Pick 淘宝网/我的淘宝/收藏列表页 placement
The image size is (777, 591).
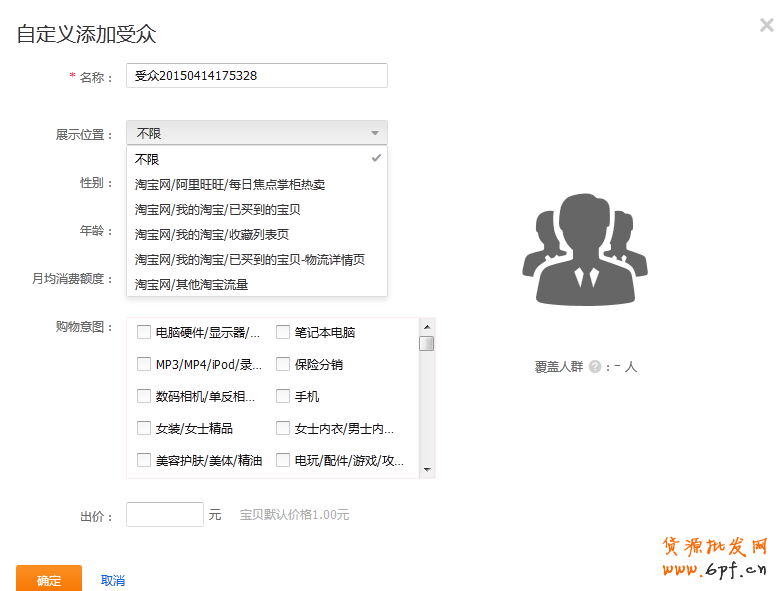pos(211,234)
